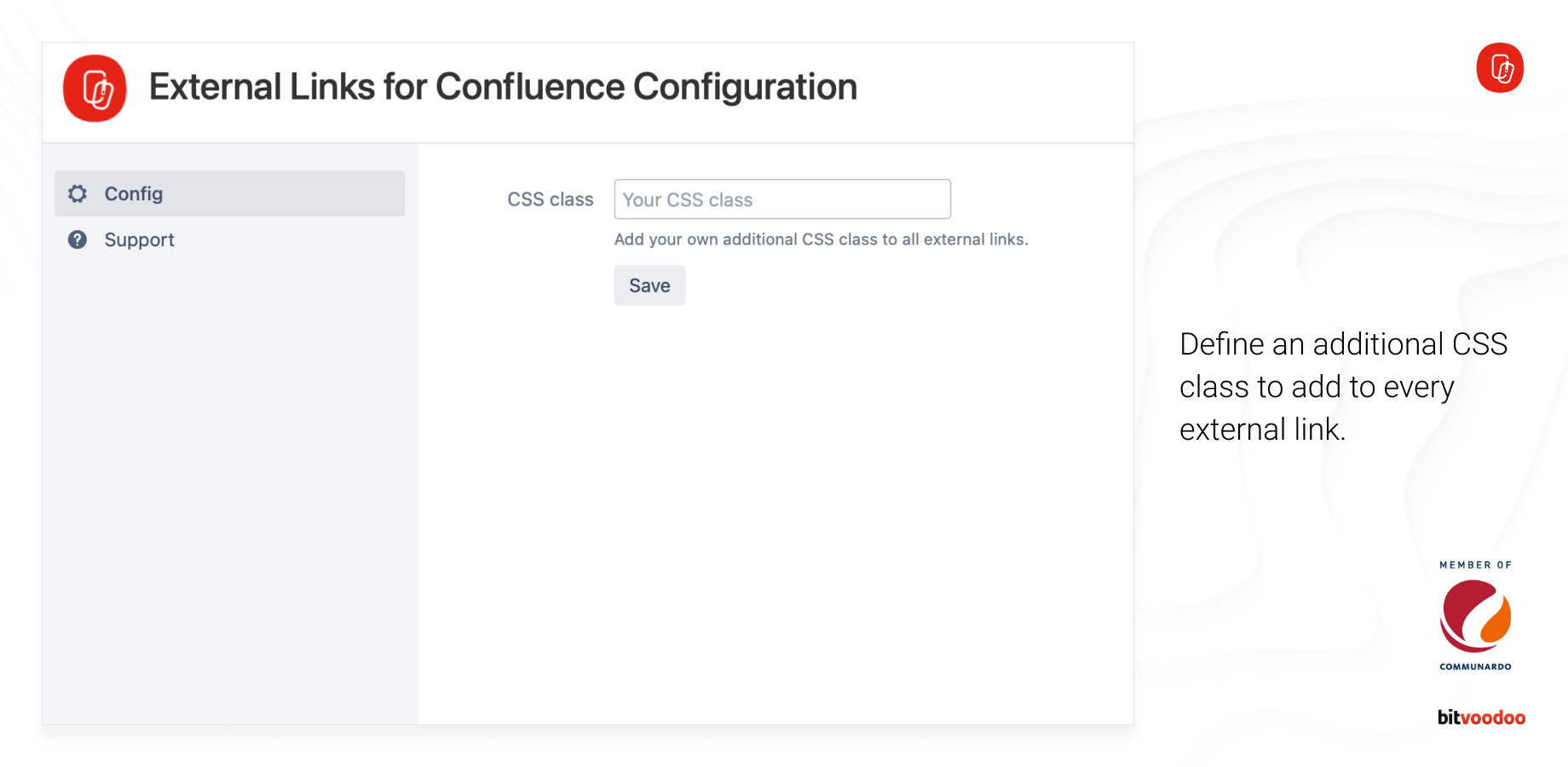Save the CSS class configuration
The width and height of the screenshot is (1568, 767).
pyautogui.click(x=649, y=285)
